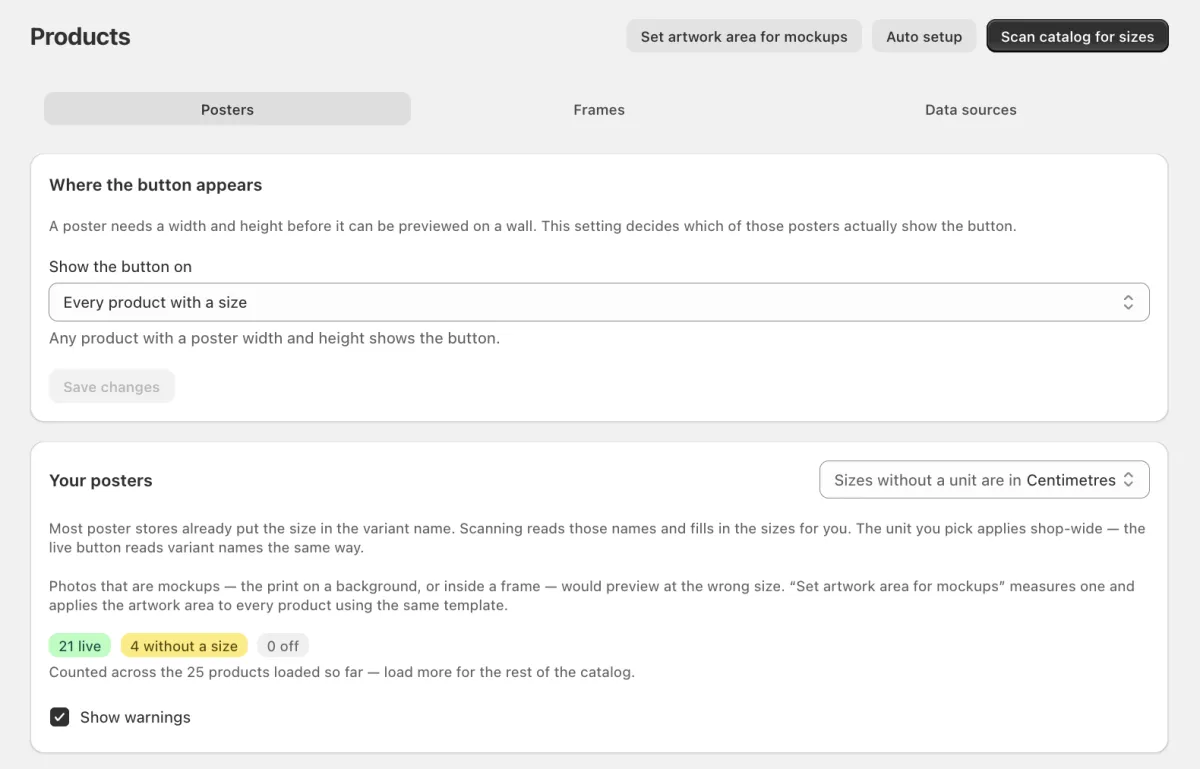Screen dimensions: 1200x769
Task: Open the Show the button on dropdown
Action: 599,302
